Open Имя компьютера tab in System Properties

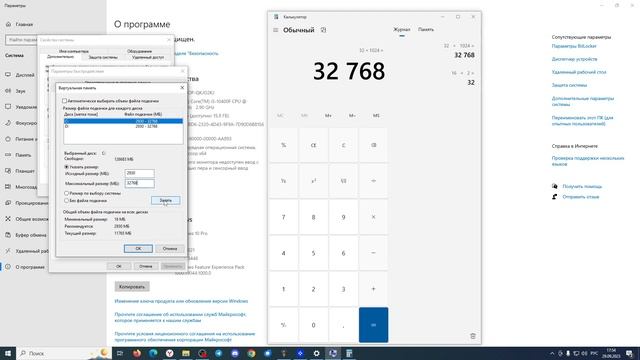[73, 51]
